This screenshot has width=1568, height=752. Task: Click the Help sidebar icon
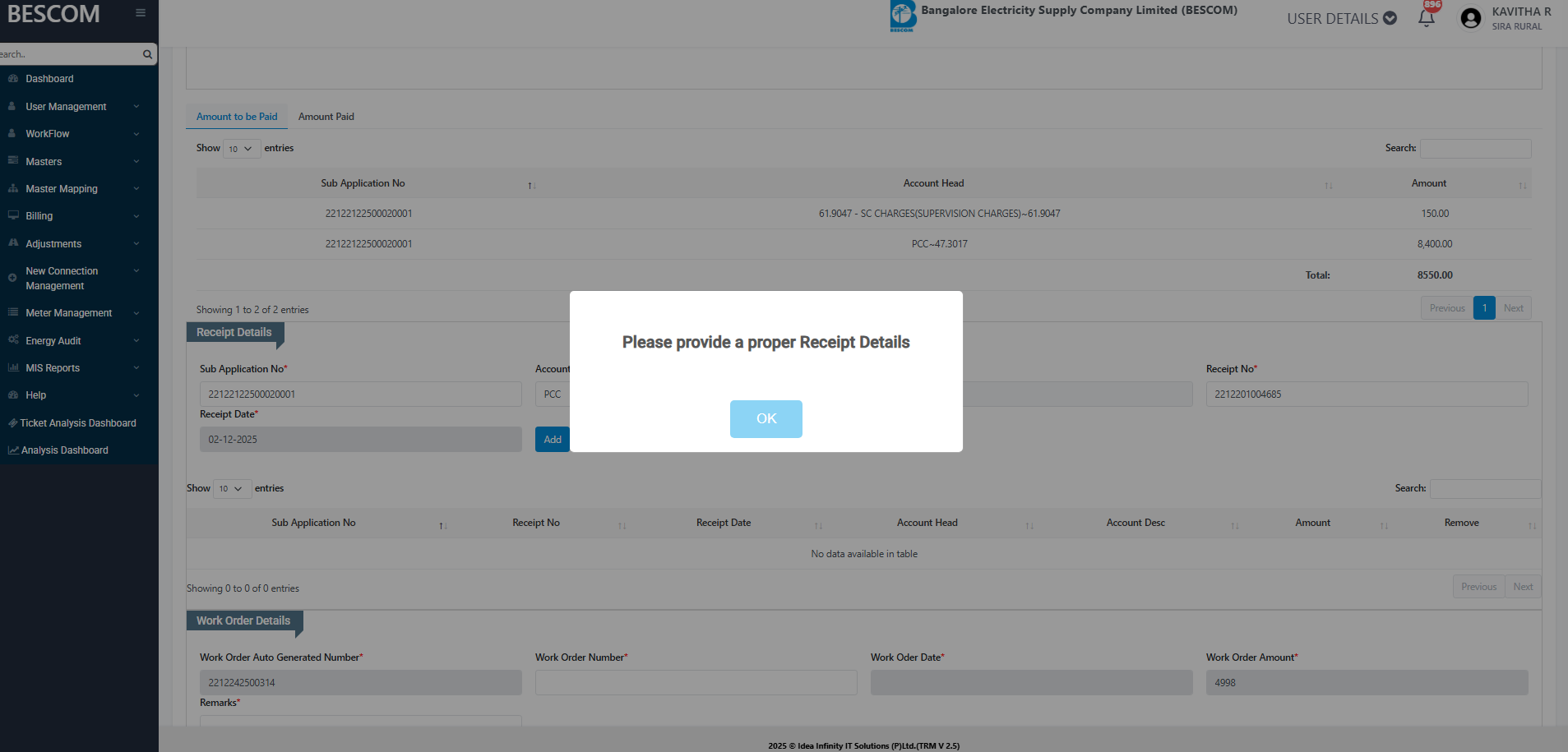[x=13, y=394]
